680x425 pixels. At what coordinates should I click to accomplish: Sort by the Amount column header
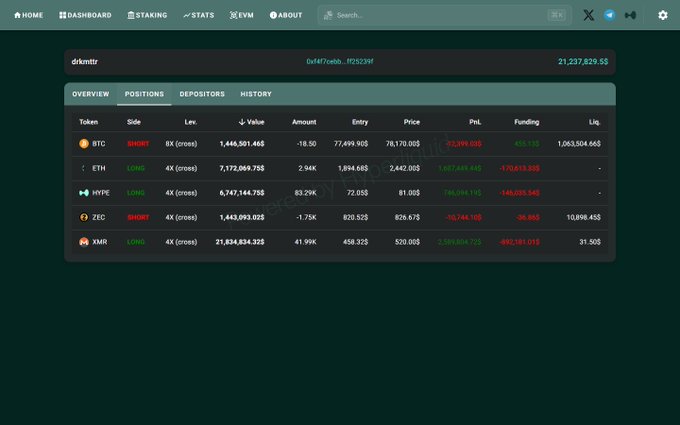pos(304,122)
